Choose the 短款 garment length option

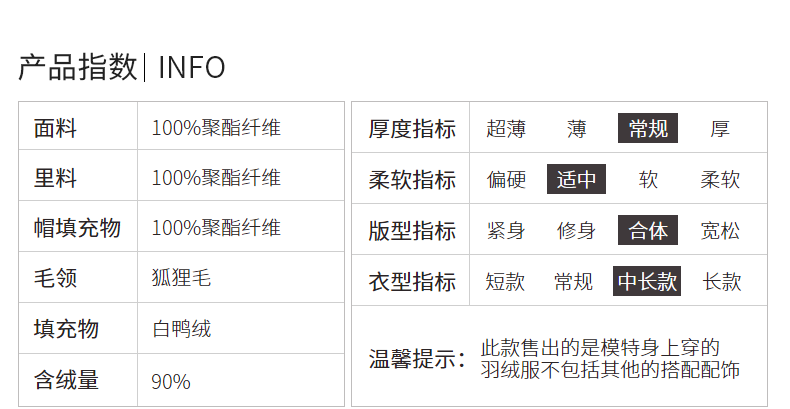(x=505, y=282)
